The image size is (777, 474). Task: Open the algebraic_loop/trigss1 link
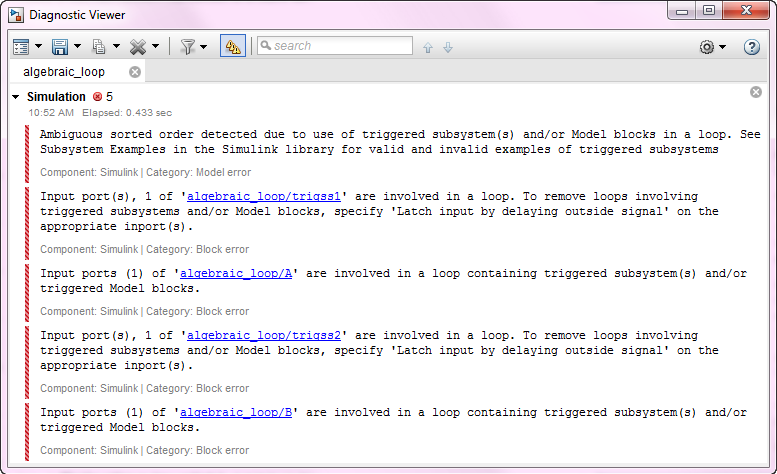click(264, 197)
